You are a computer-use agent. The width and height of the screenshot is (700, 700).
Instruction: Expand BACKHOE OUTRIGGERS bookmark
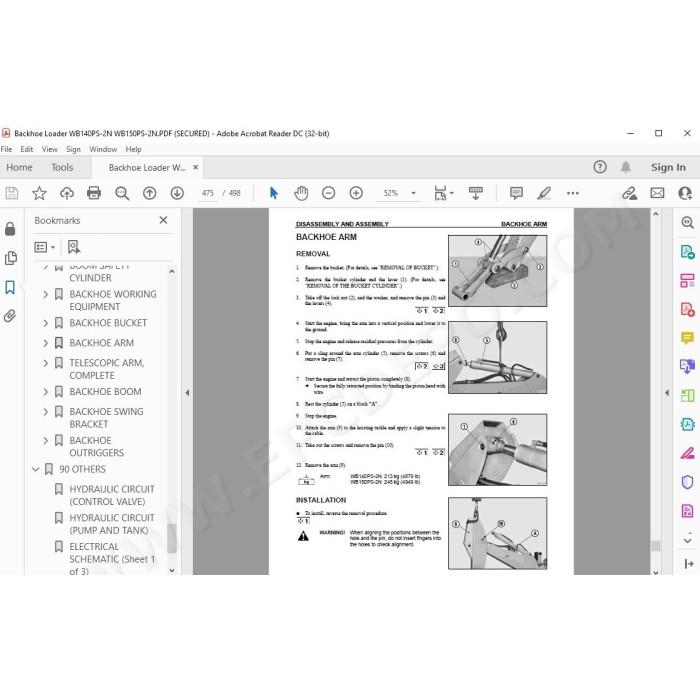coord(46,441)
